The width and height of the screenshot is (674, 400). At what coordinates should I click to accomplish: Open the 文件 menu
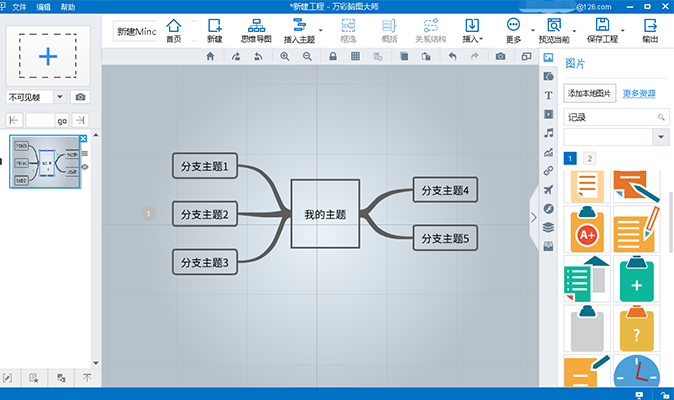[x=19, y=6]
